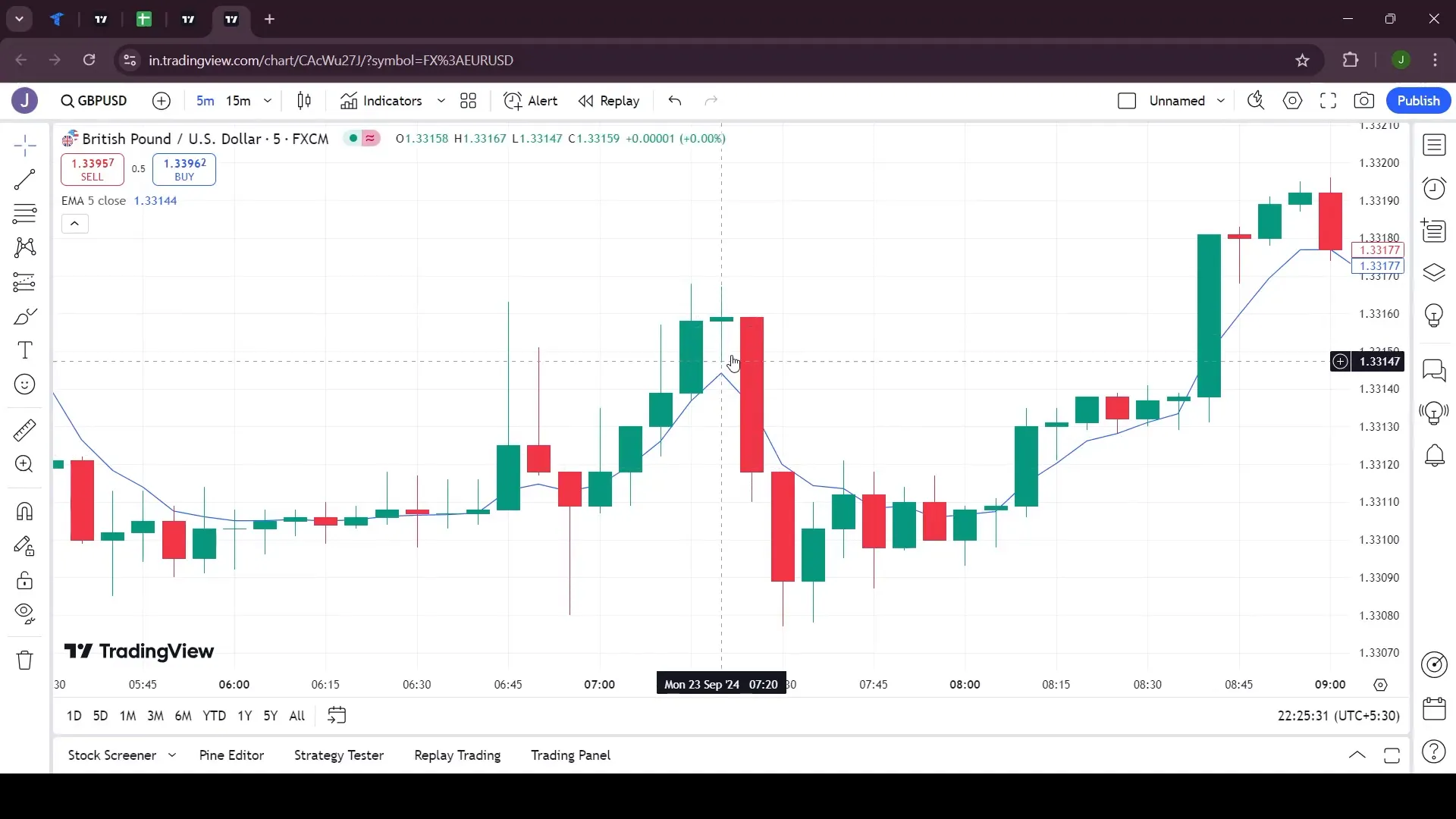
Task: Click the 1.33962 BUY button
Action: click(184, 169)
